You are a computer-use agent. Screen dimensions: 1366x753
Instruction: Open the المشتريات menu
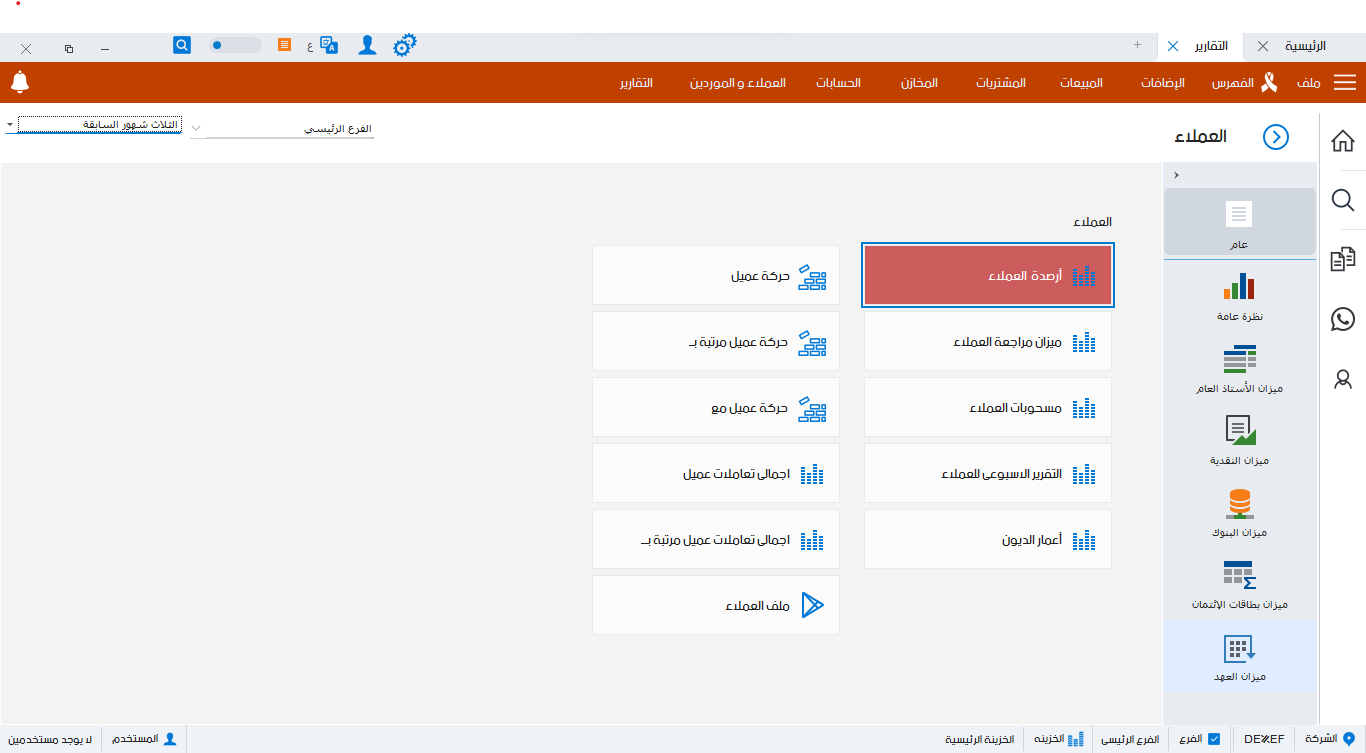point(1001,83)
